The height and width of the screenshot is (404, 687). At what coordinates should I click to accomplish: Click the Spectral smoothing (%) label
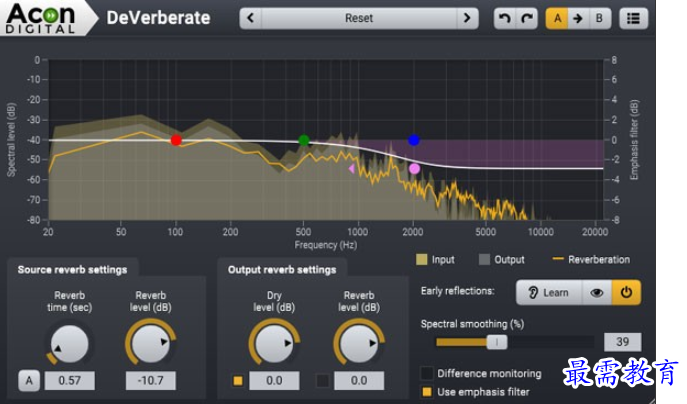click(472, 324)
